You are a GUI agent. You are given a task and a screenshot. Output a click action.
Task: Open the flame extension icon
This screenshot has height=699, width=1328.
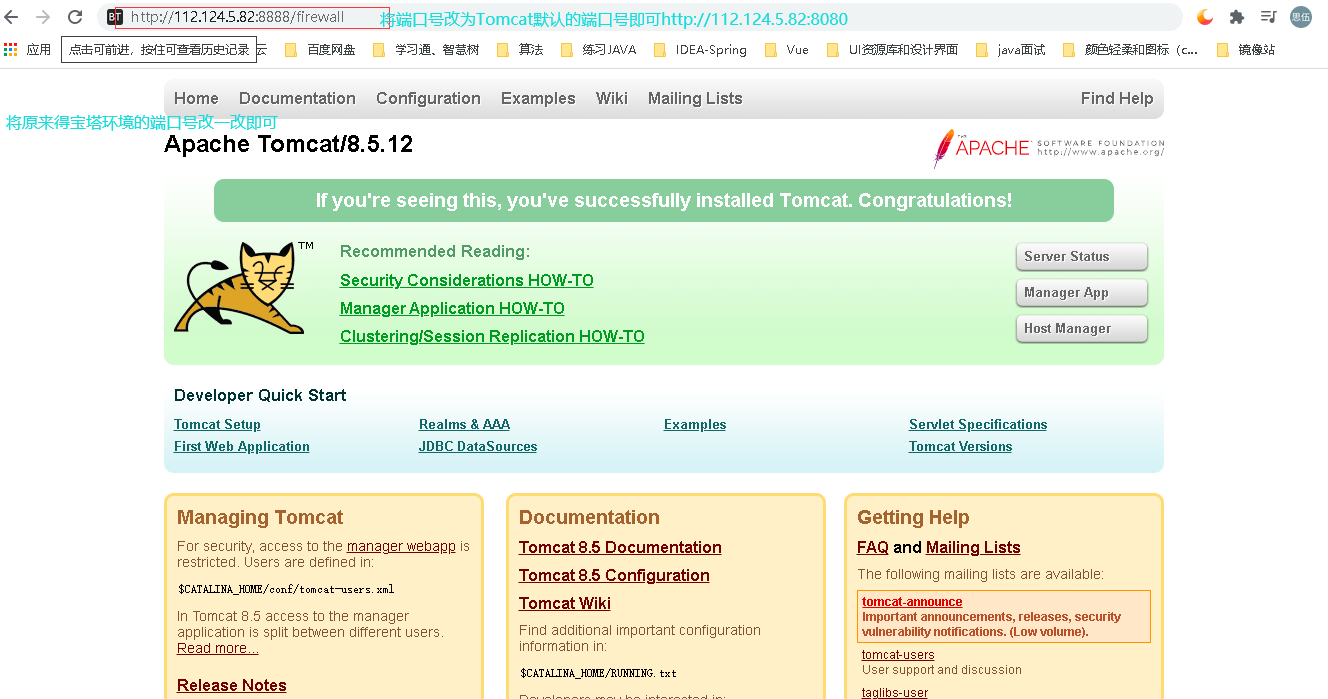tap(1205, 17)
